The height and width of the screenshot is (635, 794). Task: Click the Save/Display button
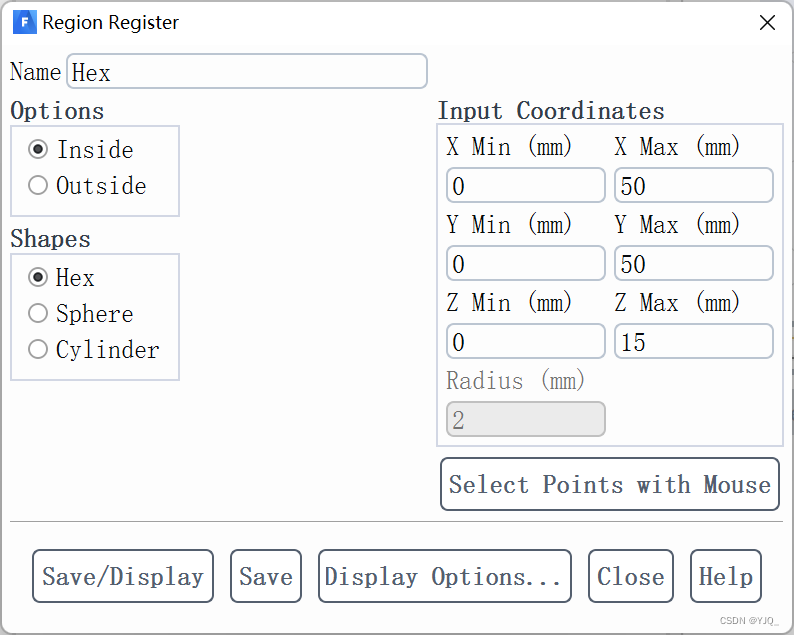123,576
